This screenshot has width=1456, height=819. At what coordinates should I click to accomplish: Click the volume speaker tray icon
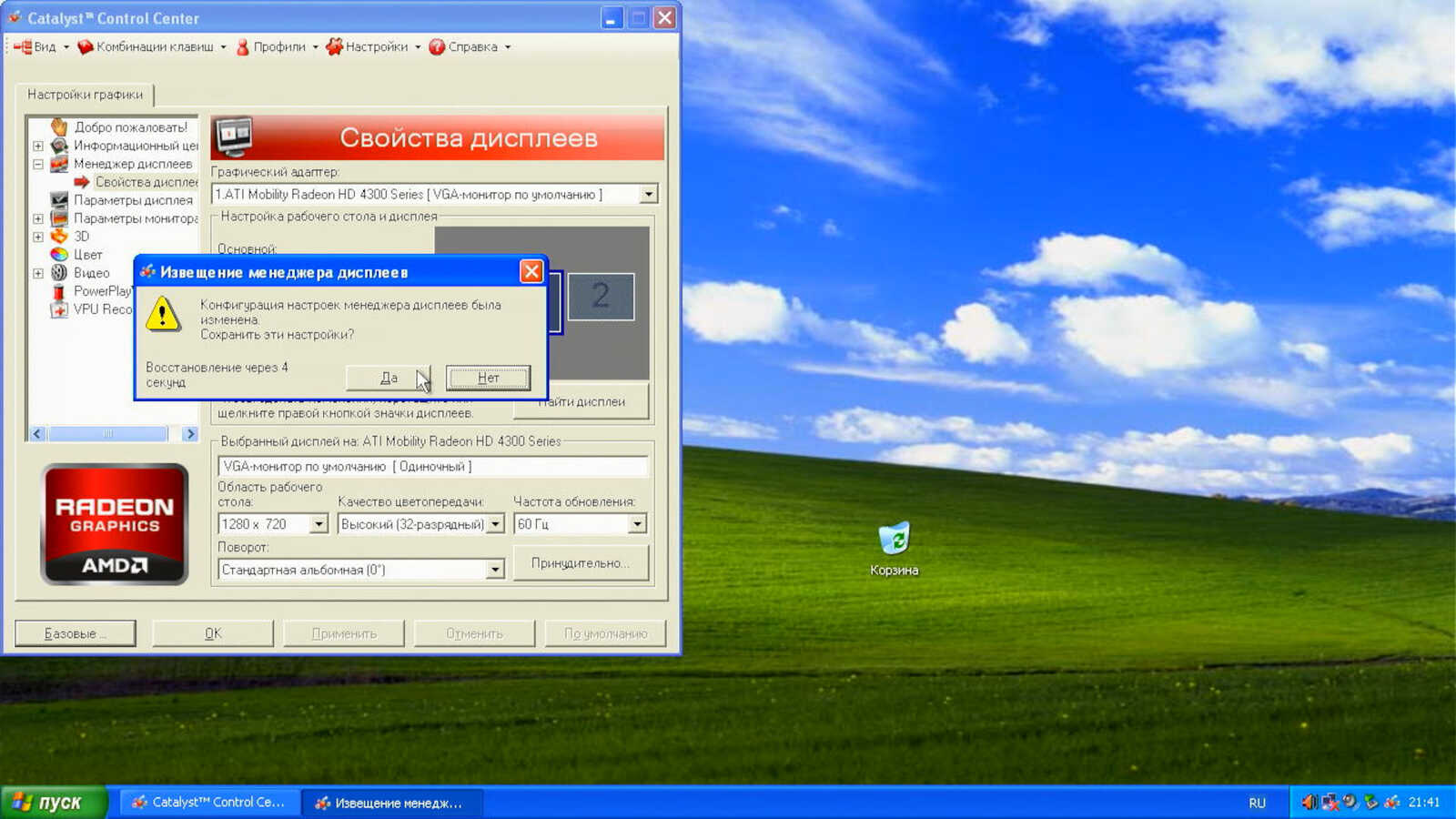coord(1309,802)
